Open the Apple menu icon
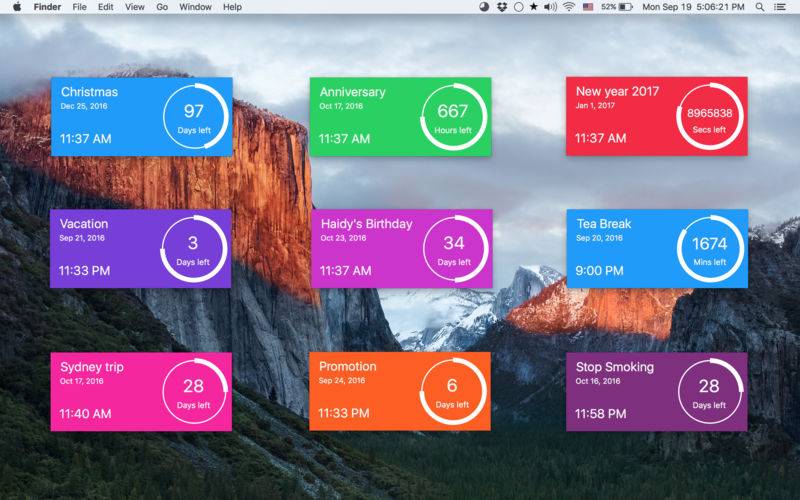The image size is (800, 500). click(x=17, y=7)
